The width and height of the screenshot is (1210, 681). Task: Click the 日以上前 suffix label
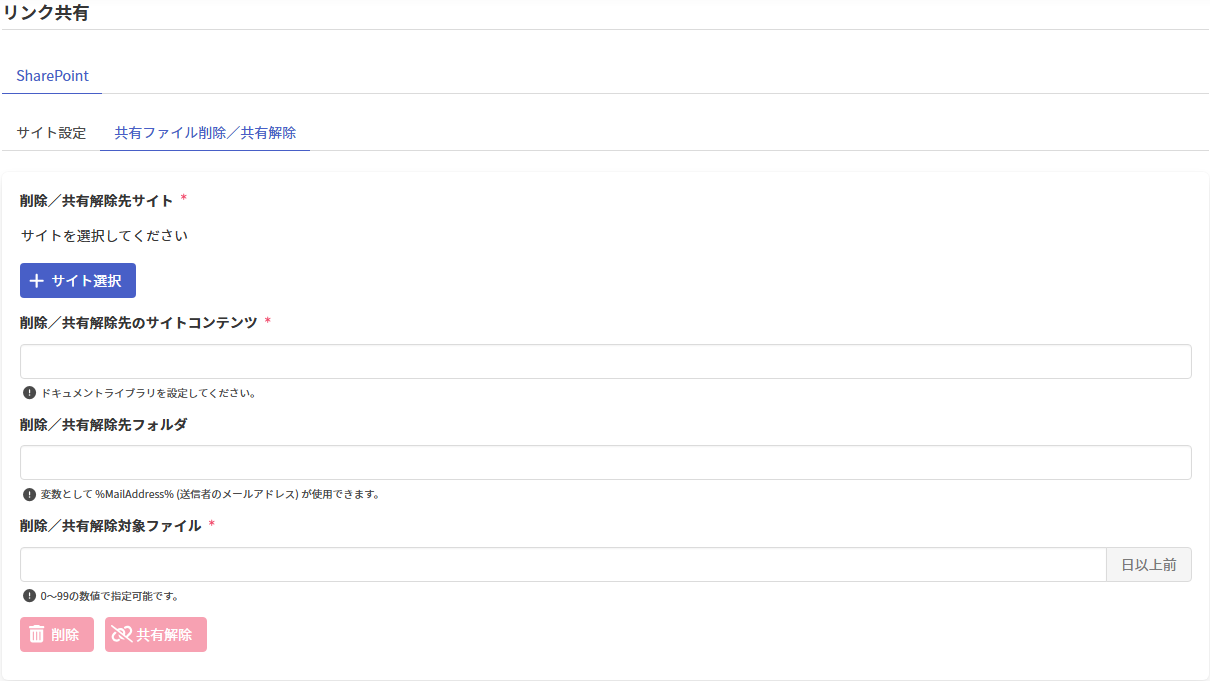(1148, 565)
